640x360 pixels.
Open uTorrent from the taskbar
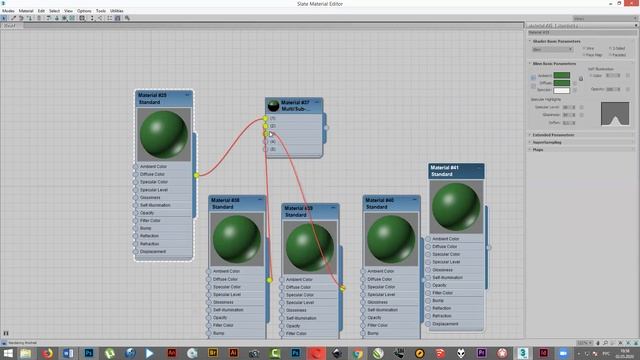click(109, 353)
